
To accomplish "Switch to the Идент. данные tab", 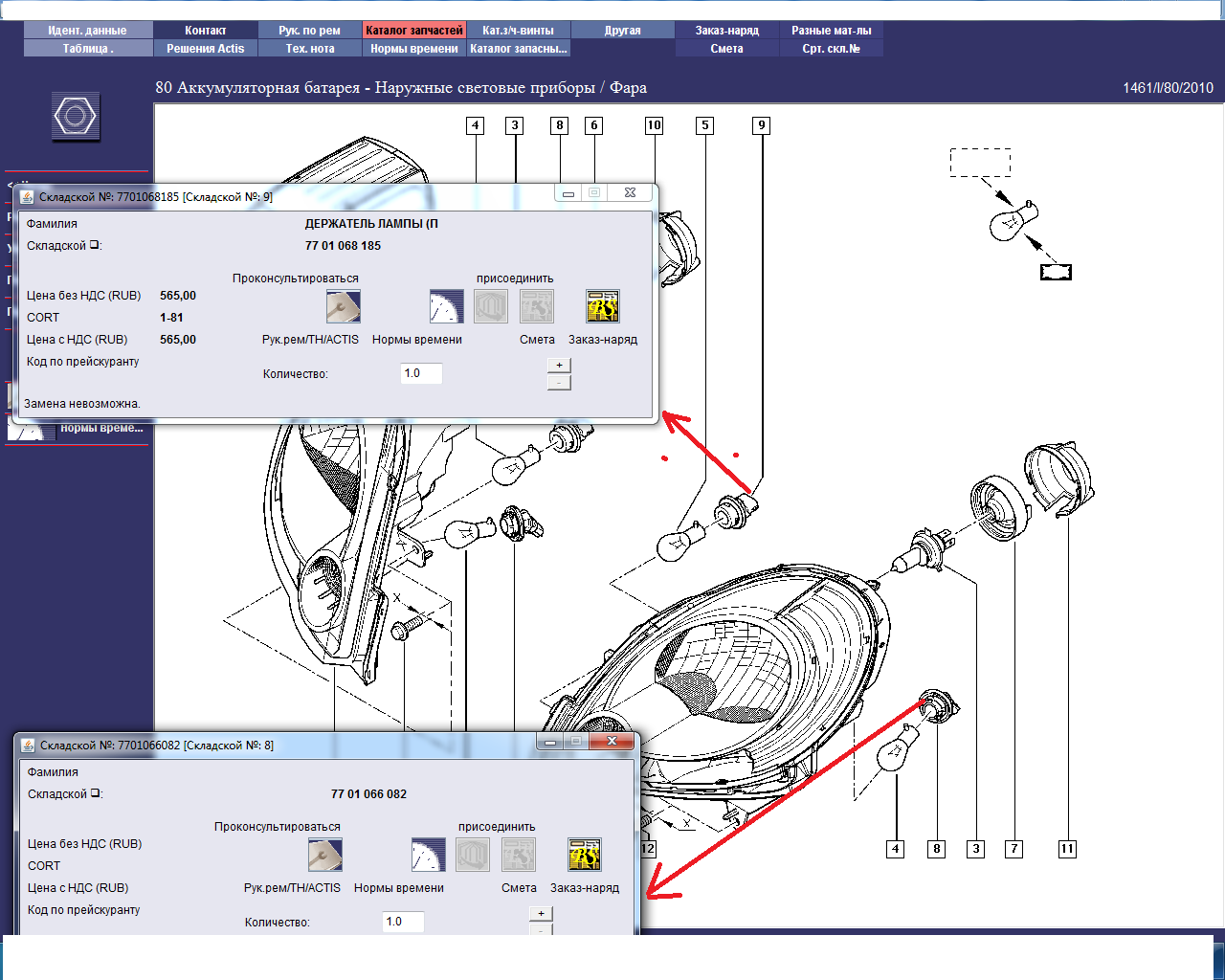I will click(88, 31).
